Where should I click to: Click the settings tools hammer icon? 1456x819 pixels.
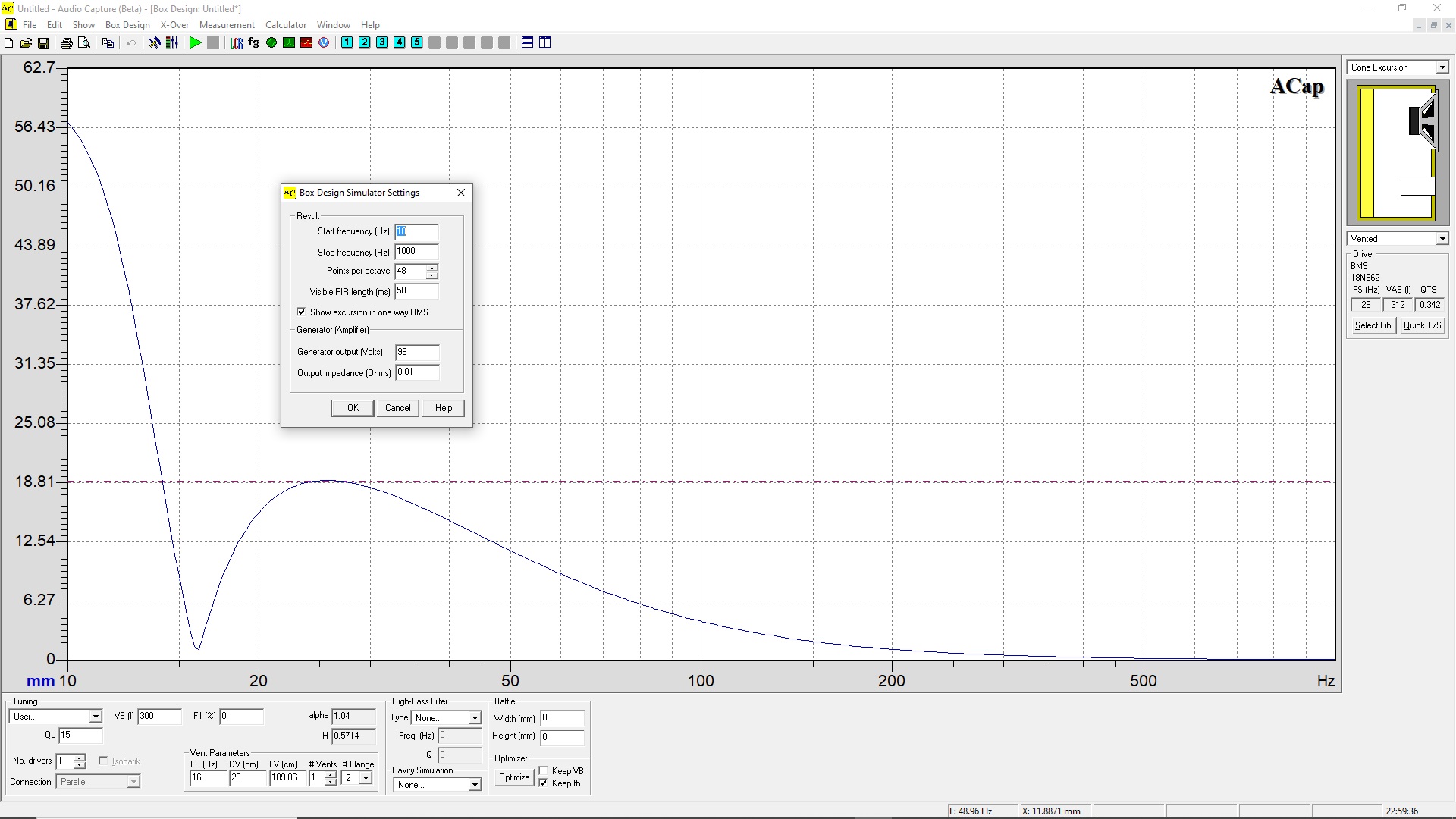[x=155, y=43]
